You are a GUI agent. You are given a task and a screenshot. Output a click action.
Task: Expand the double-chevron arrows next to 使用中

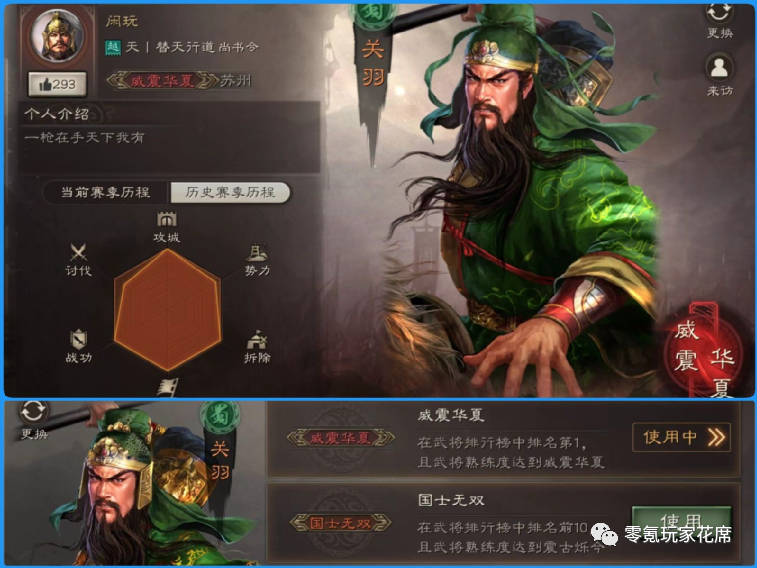(x=716, y=438)
